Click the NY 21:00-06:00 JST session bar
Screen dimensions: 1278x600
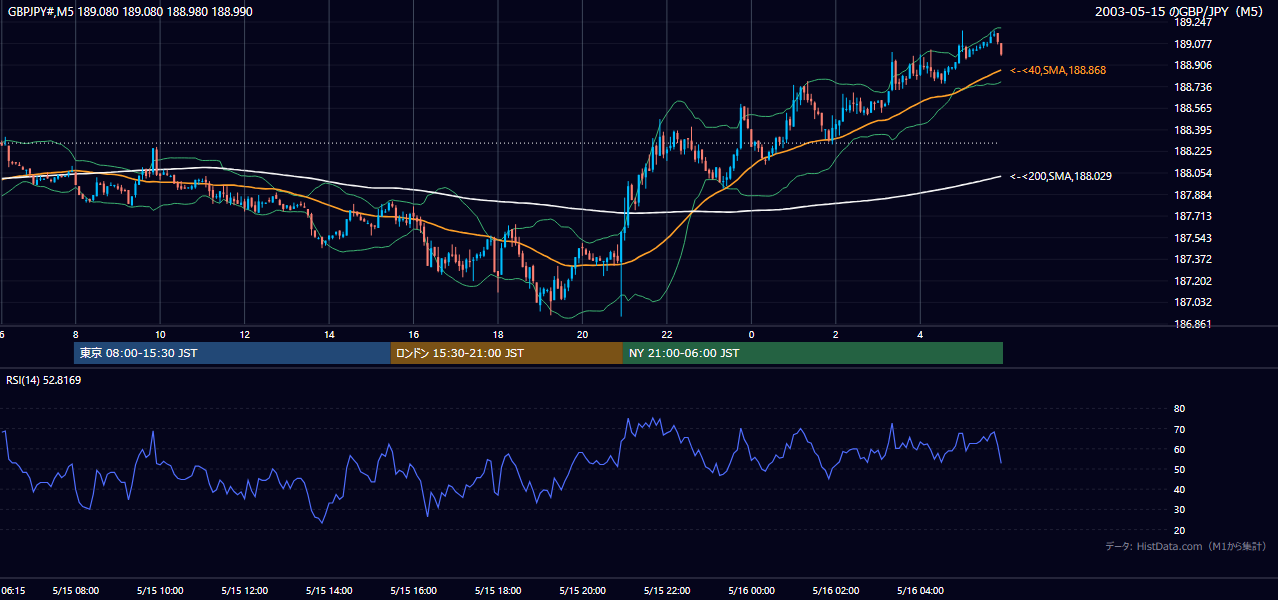(x=813, y=353)
